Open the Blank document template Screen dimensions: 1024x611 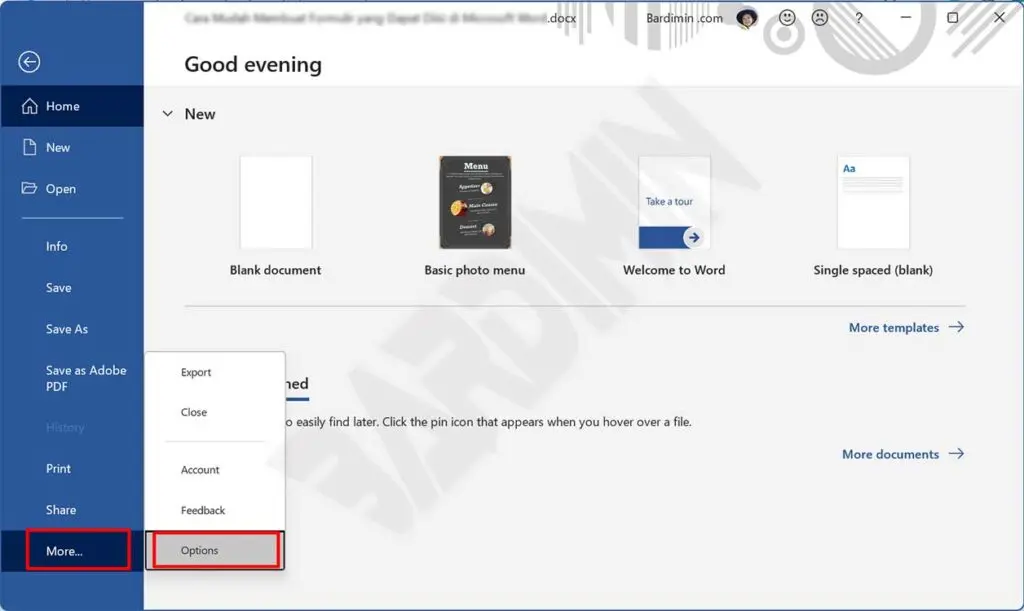[x=276, y=202]
